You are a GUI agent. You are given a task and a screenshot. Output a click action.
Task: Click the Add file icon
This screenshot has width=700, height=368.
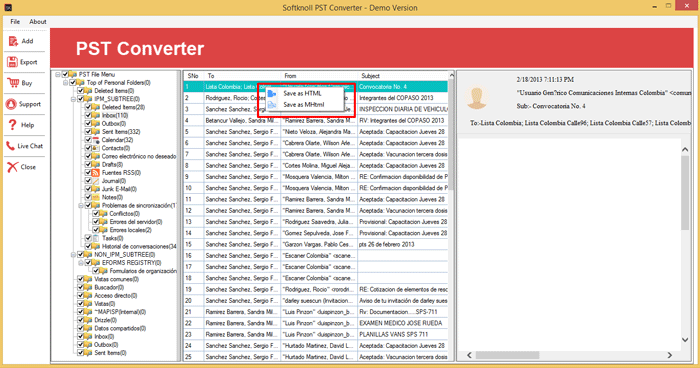13,41
